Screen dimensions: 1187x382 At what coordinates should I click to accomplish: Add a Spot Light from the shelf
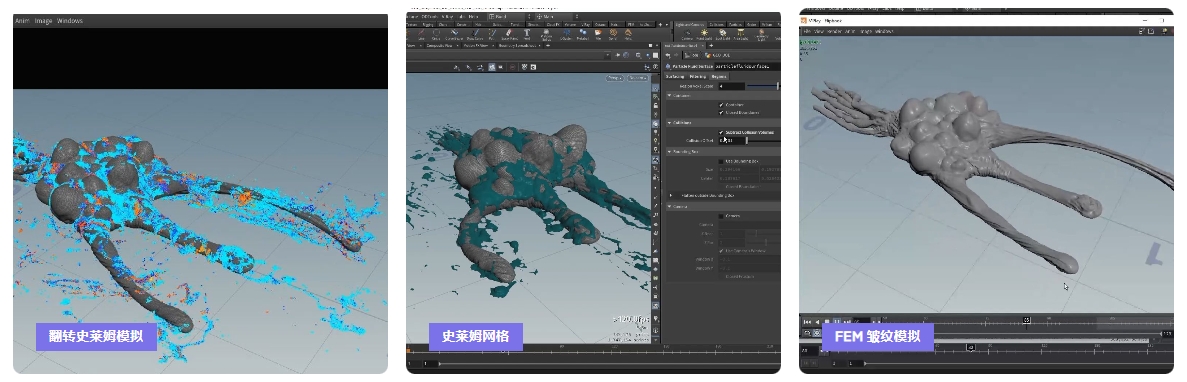pos(722,34)
